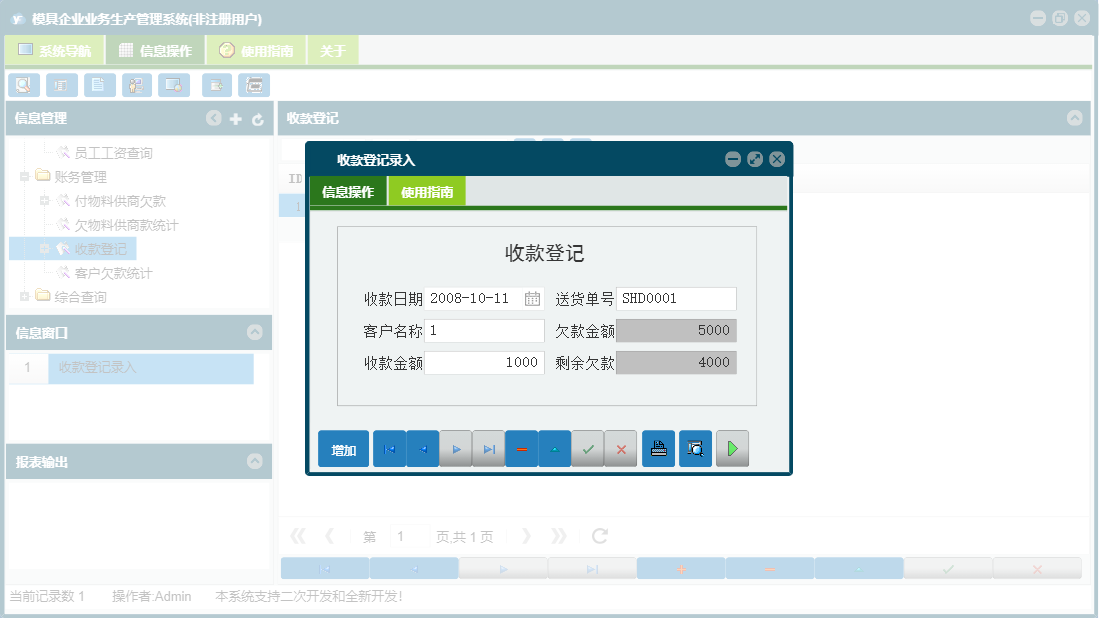This screenshot has width=1099, height=618.
Task: Add a new node via the plus icon
Action: point(235,118)
